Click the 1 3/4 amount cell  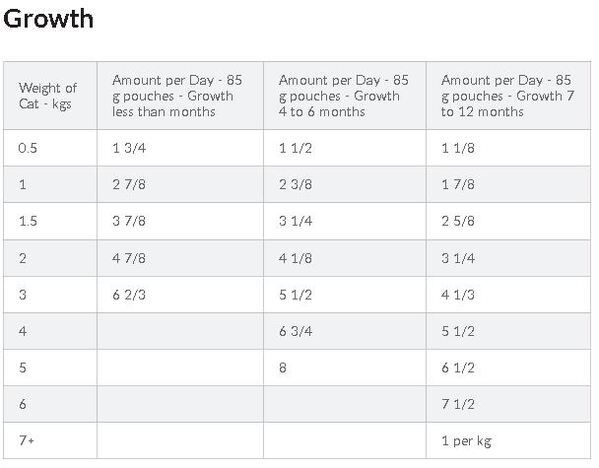pyautogui.click(x=180, y=148)
